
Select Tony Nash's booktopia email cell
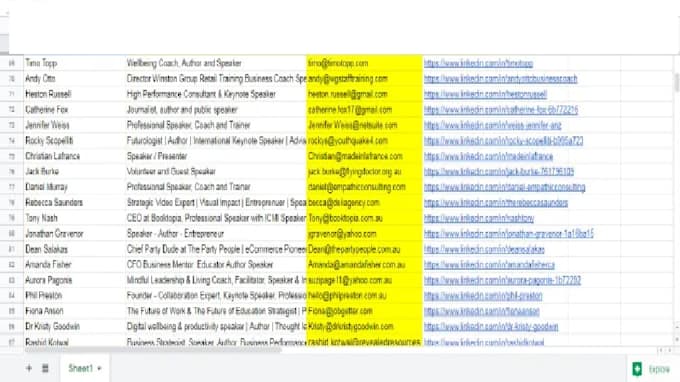coord(364,218)
